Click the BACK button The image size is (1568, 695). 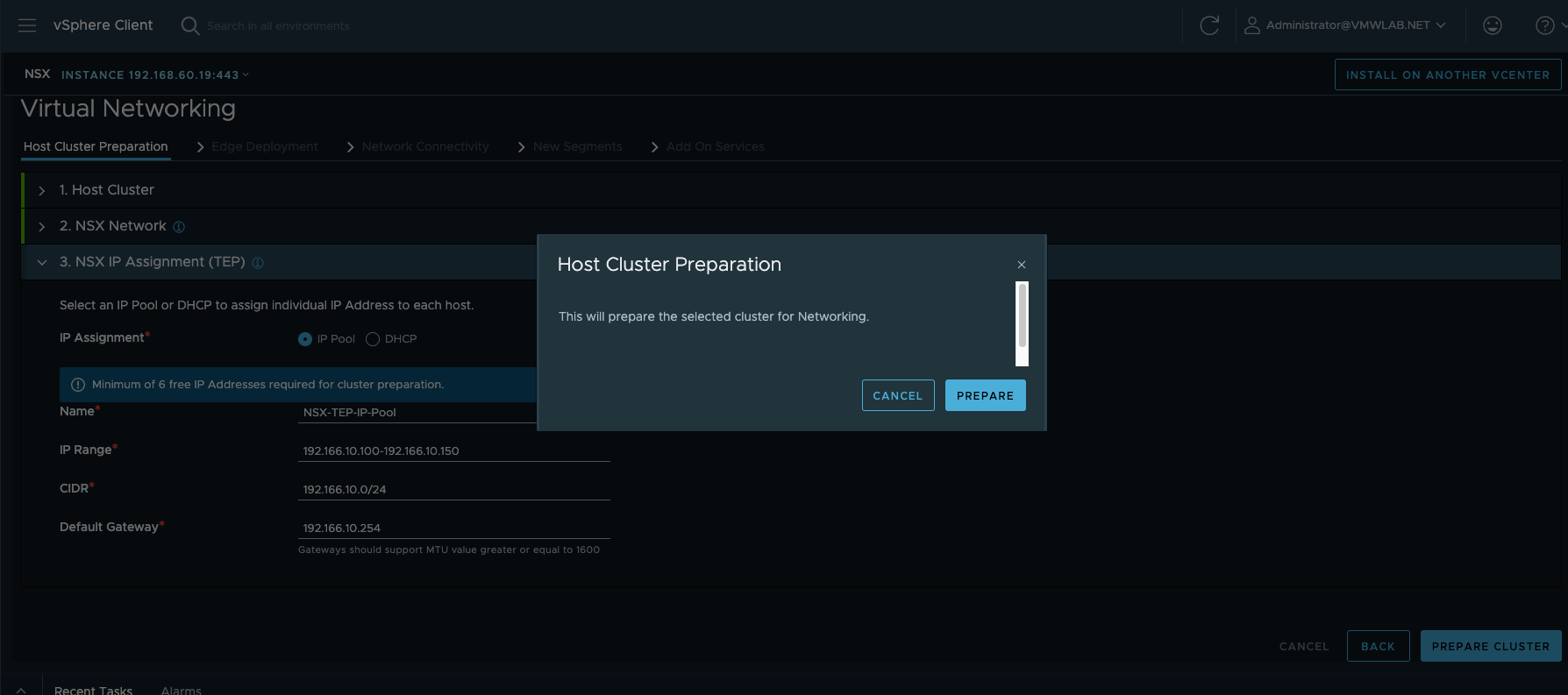click(1378, 646)
